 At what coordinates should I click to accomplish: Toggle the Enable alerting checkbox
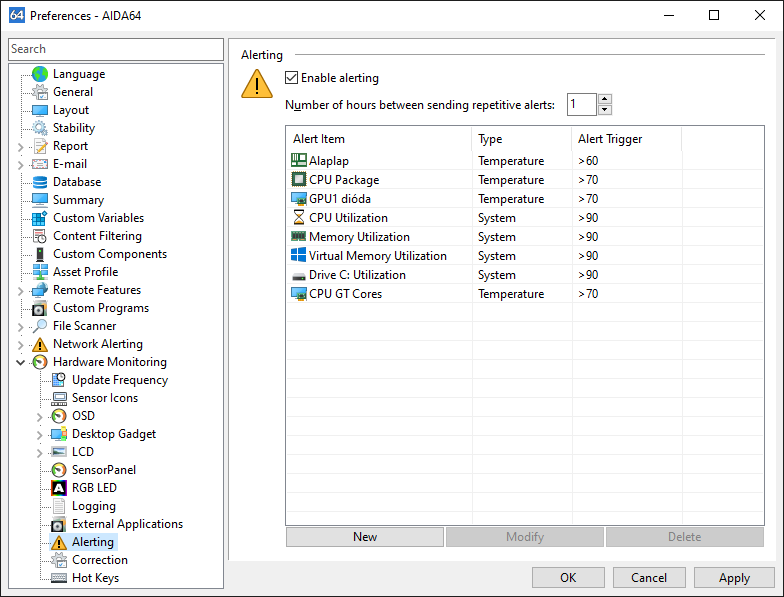(292, 78)
